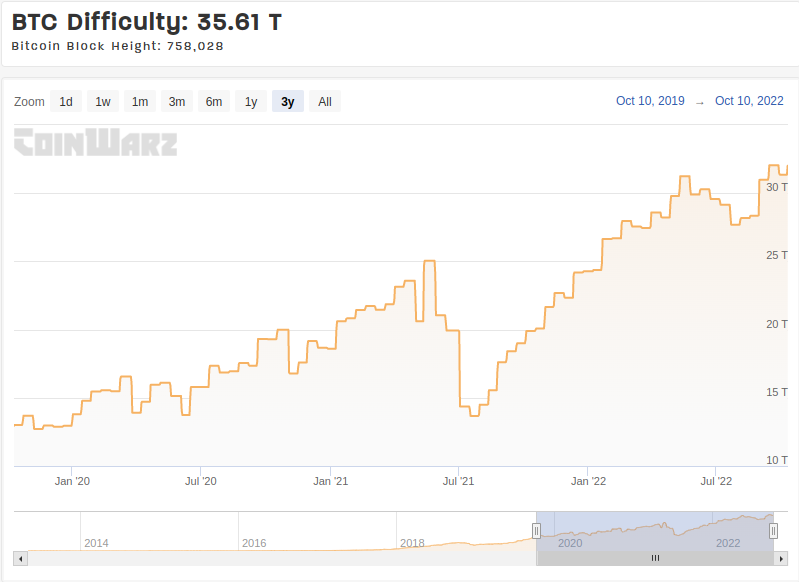The width and height of the screenshot is (799, 582).
Task: Select the 3m zoom range
Action: pyautogui.click(x=177, y=101)
